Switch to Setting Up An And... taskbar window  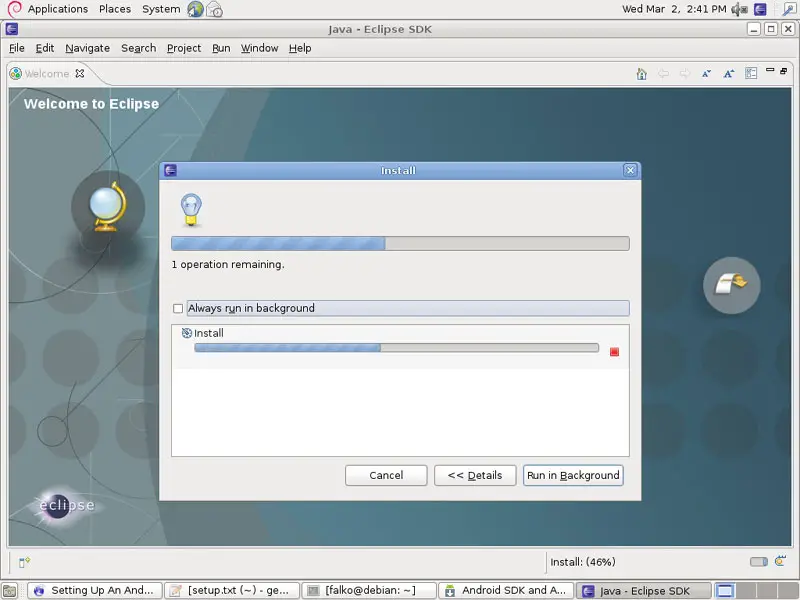(x=94, y=591)
